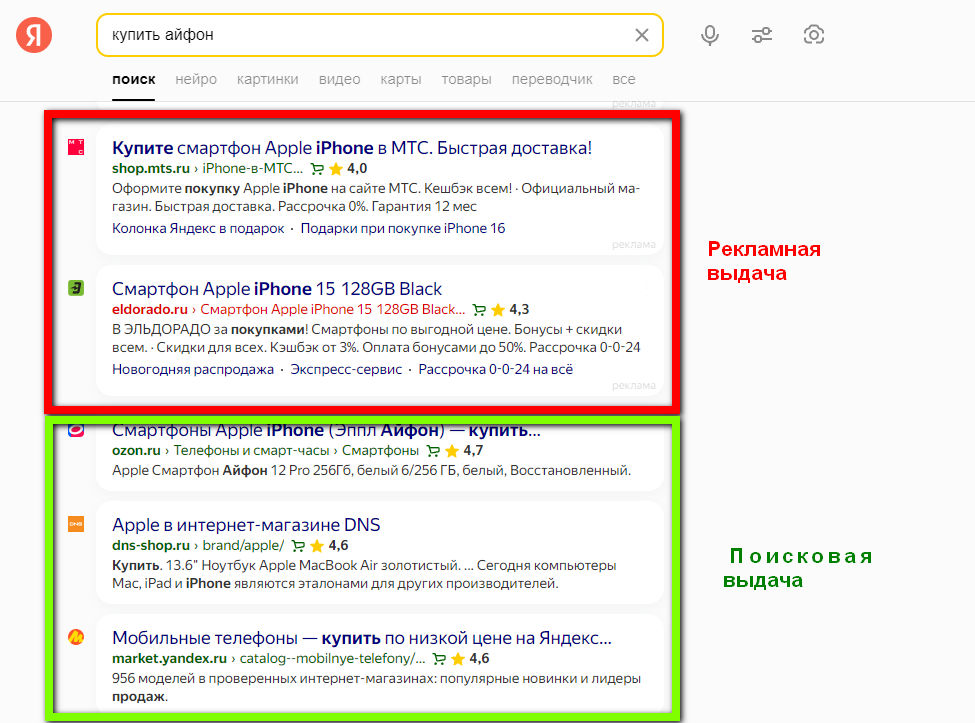This screenshot has height=723, width=975.
Task: Click the Yandex Market favicon
Action: (76, 637)
